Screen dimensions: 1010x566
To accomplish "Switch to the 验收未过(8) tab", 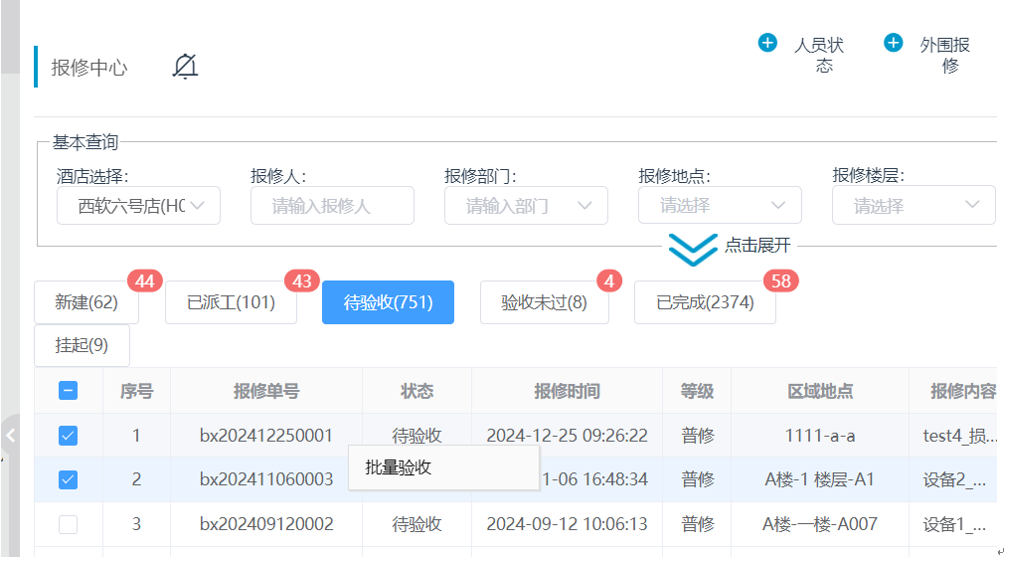I will pos(544,303).
